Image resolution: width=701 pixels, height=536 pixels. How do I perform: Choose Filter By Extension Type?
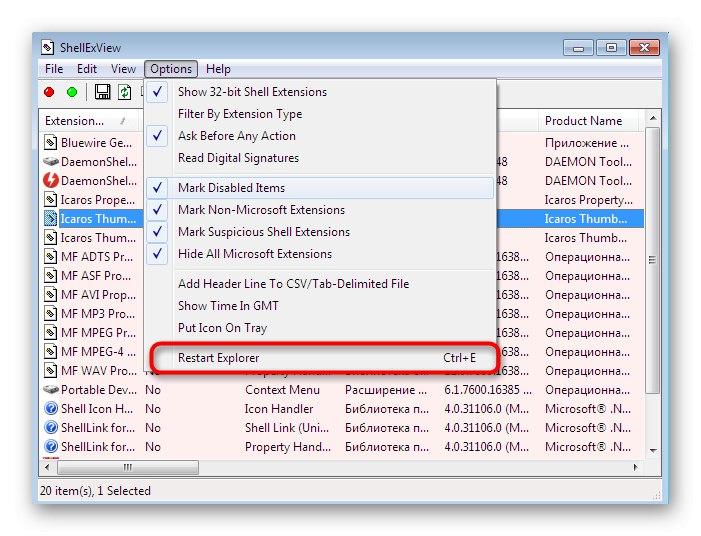tap(320, 114)
